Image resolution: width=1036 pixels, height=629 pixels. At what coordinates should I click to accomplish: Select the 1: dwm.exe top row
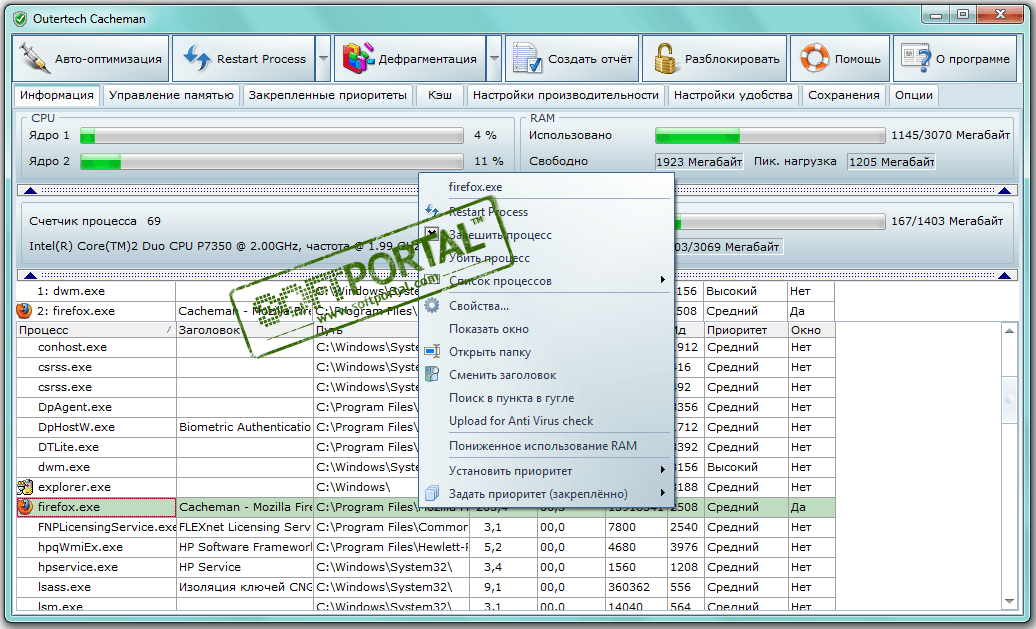click(x=426, y=291)
